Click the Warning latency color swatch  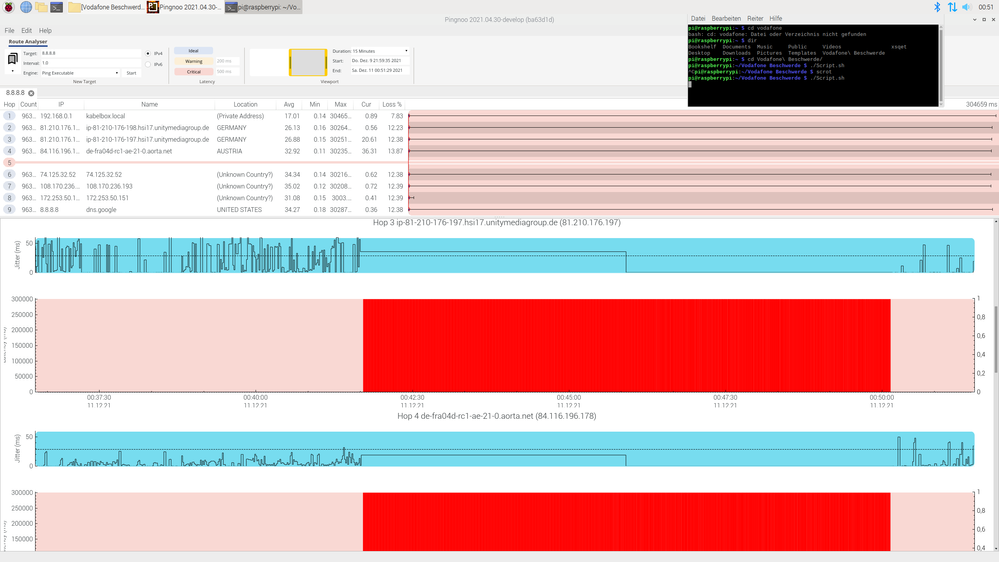pos(193,61)
